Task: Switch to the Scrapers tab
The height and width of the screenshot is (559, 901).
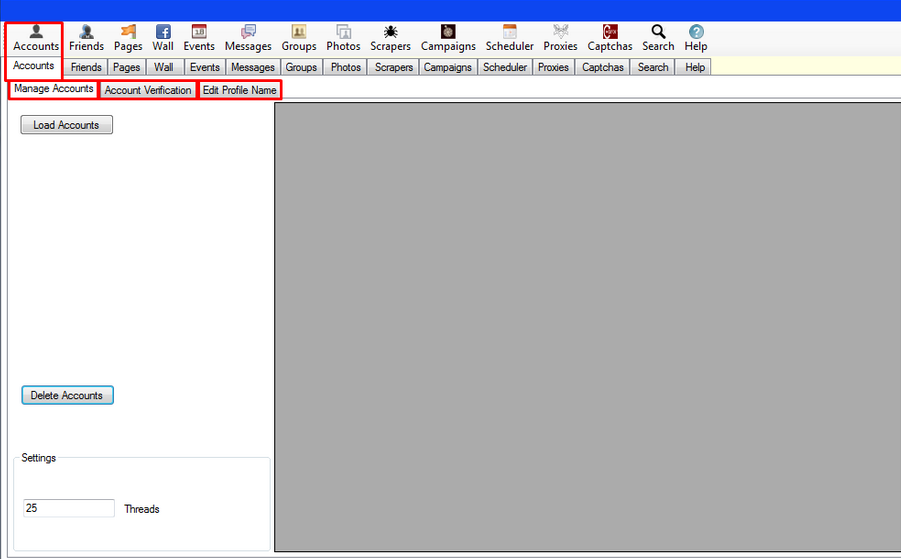Action: pyautogui.click(x=394, y=67)
